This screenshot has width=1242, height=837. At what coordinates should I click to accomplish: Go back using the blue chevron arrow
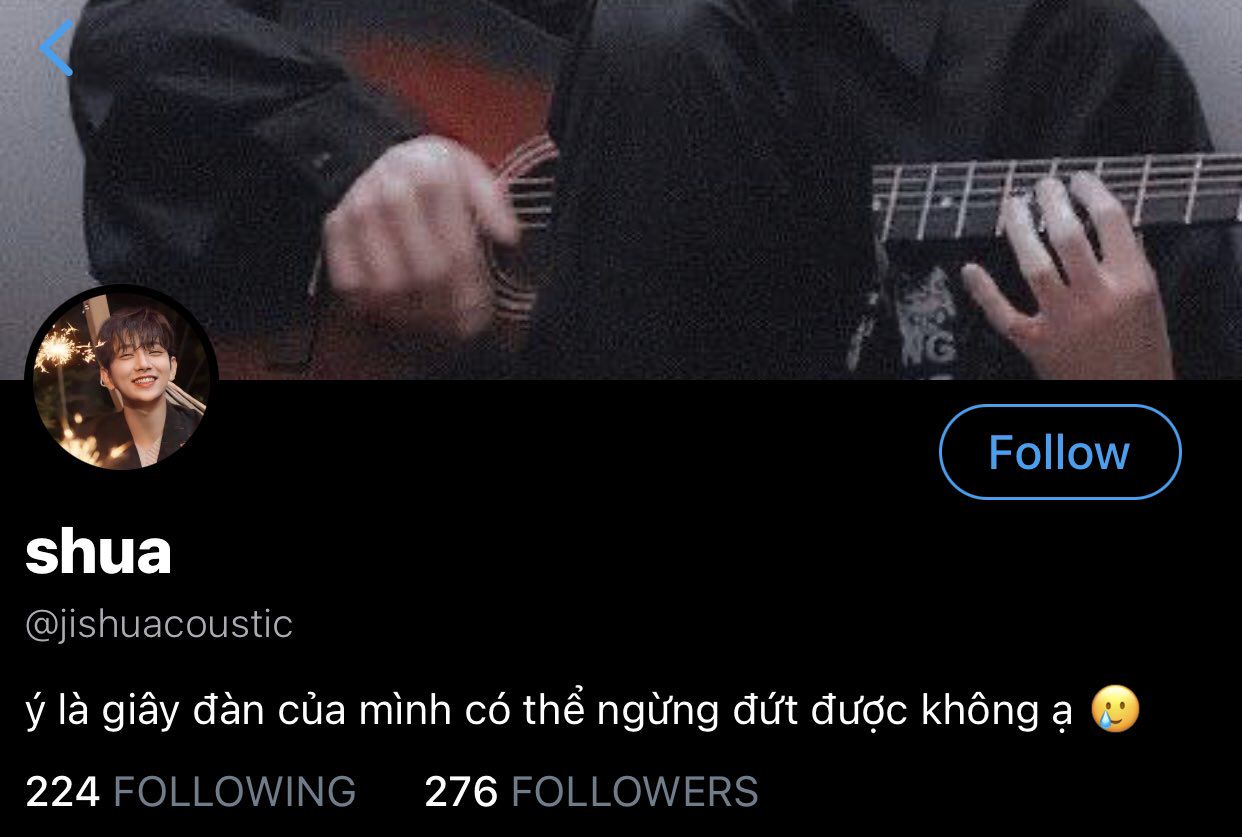56,47
